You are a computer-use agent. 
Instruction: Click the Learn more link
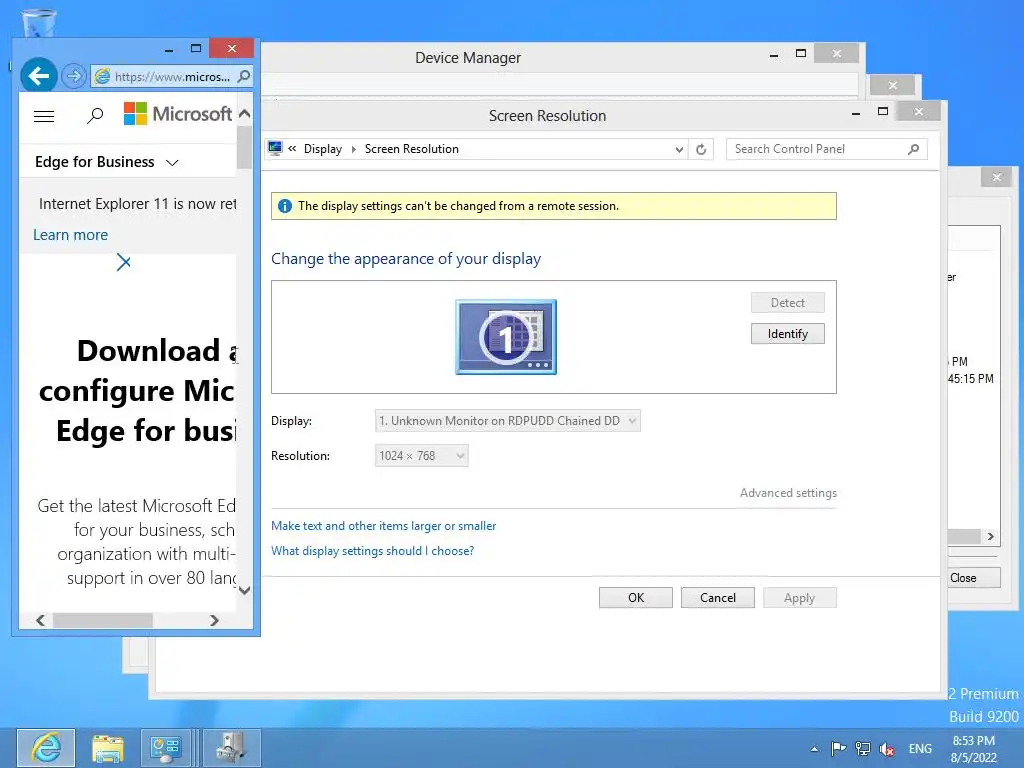point(71,235)
